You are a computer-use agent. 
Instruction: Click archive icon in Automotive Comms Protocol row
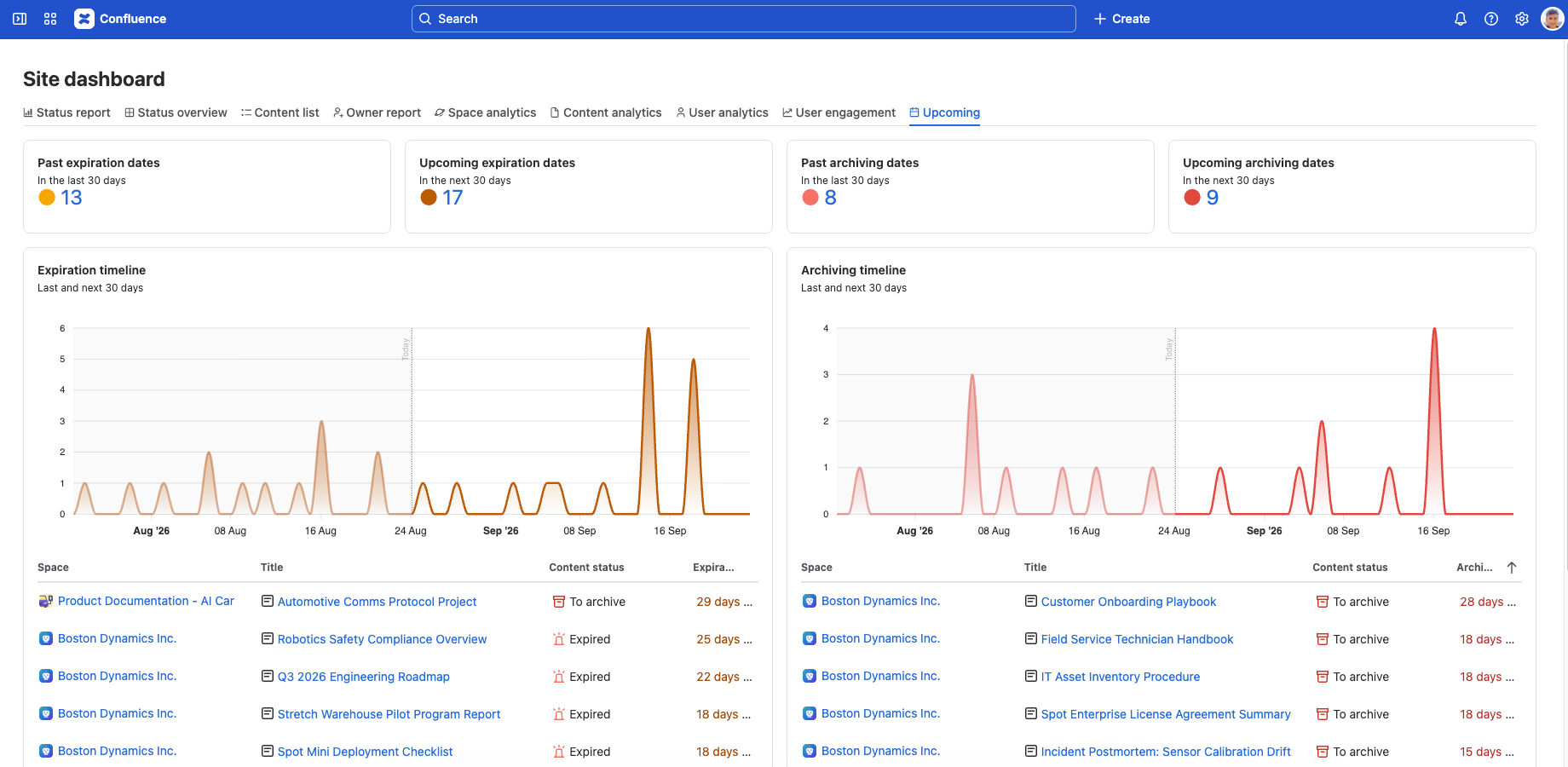coord(559,602)
